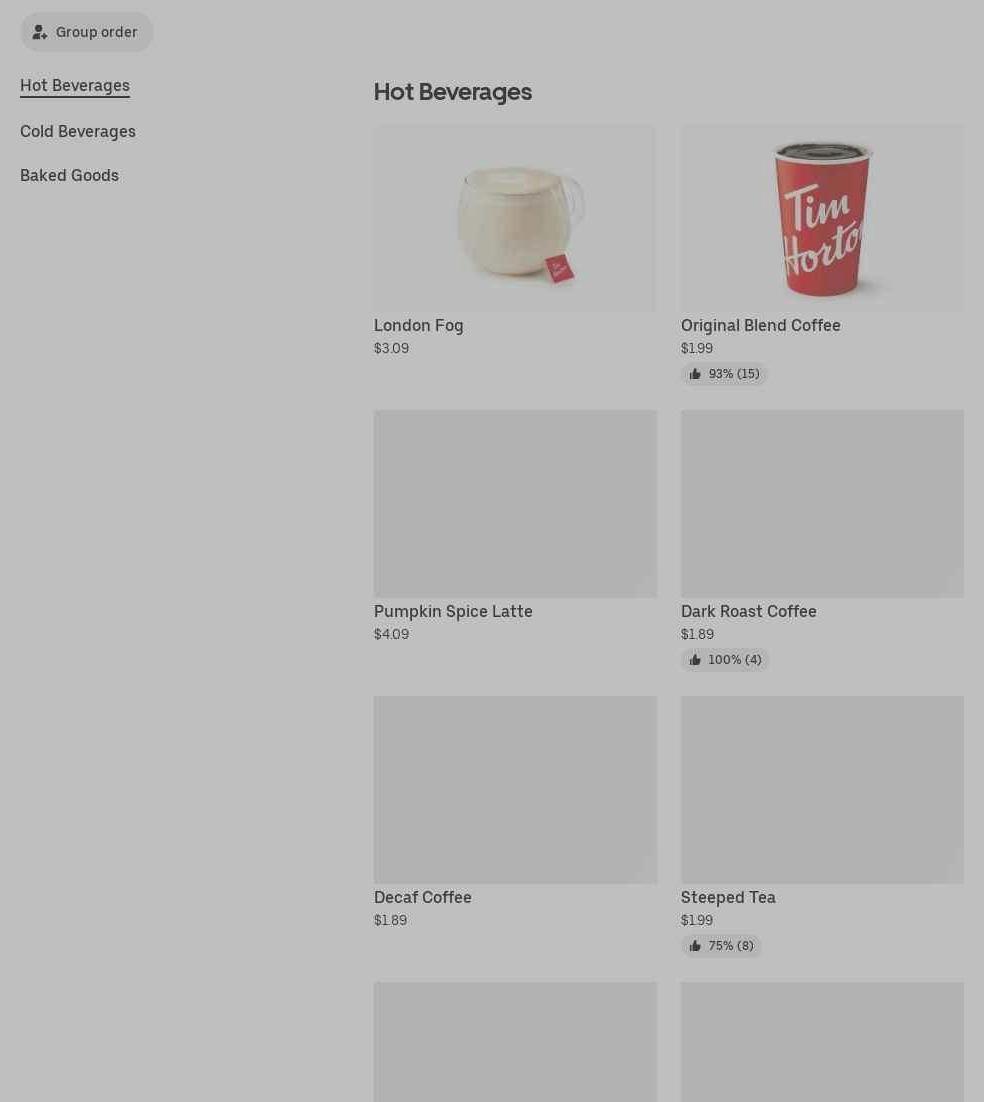Open the London Fog item title
This screenshot has height=1102, width=984.
[419, 325]
